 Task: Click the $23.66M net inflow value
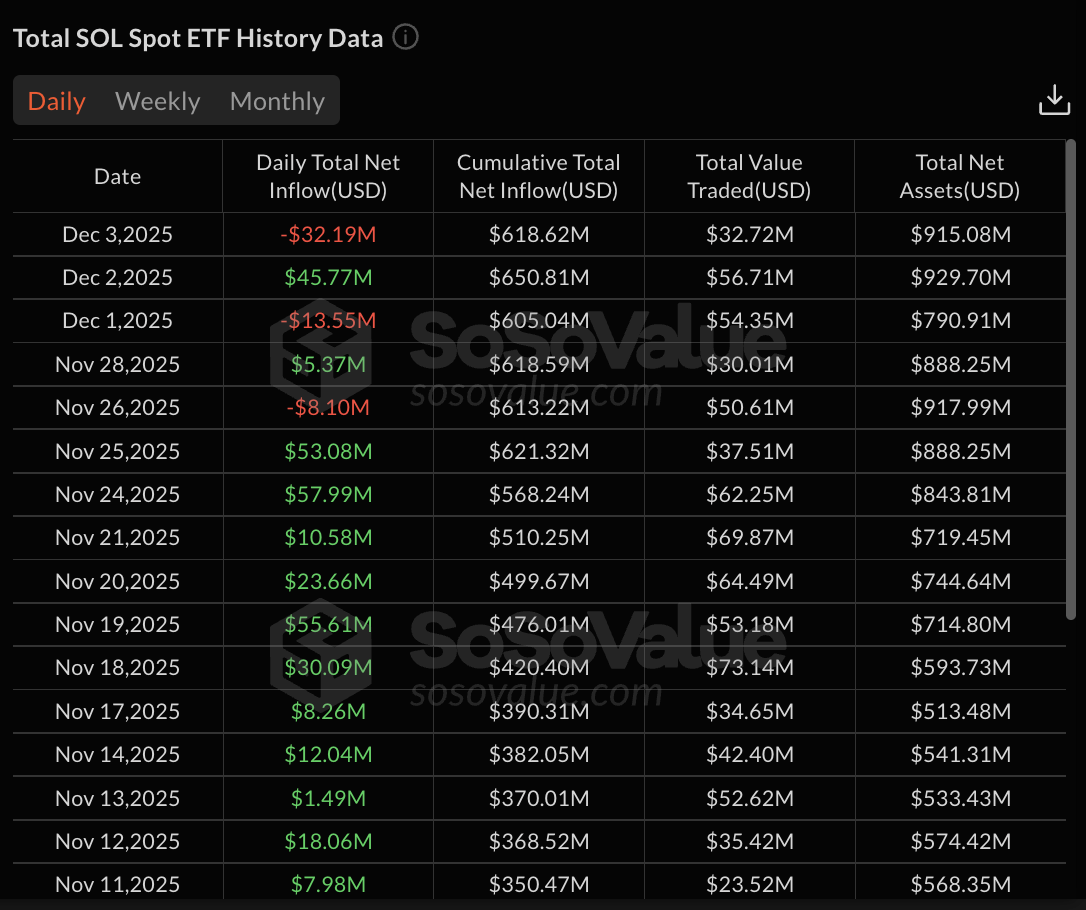coord(328,581)
